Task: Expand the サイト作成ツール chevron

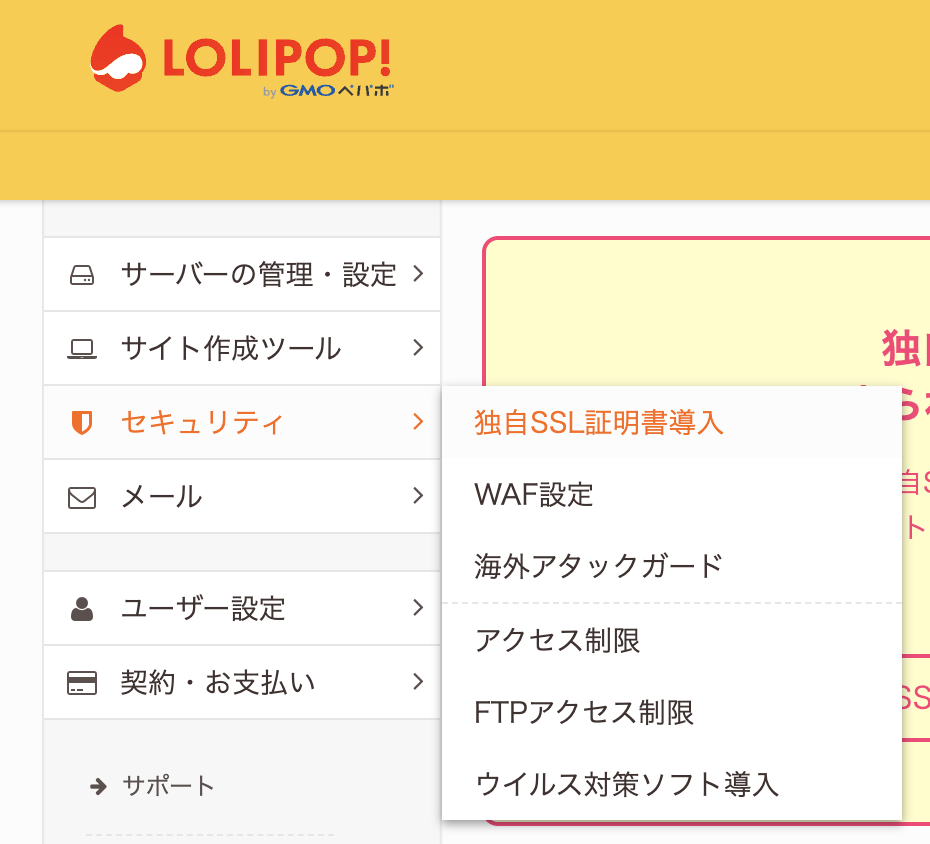Action: tap(418, 348)
